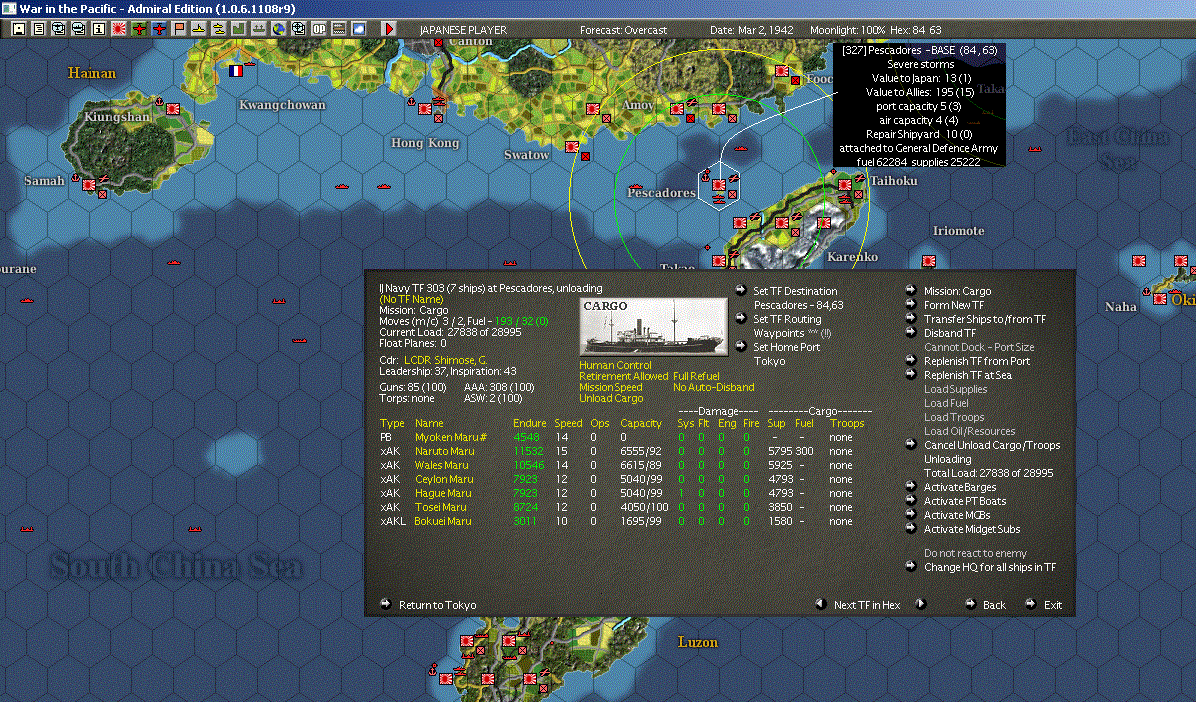Toggle Do not react to enemy

[975, 553]
